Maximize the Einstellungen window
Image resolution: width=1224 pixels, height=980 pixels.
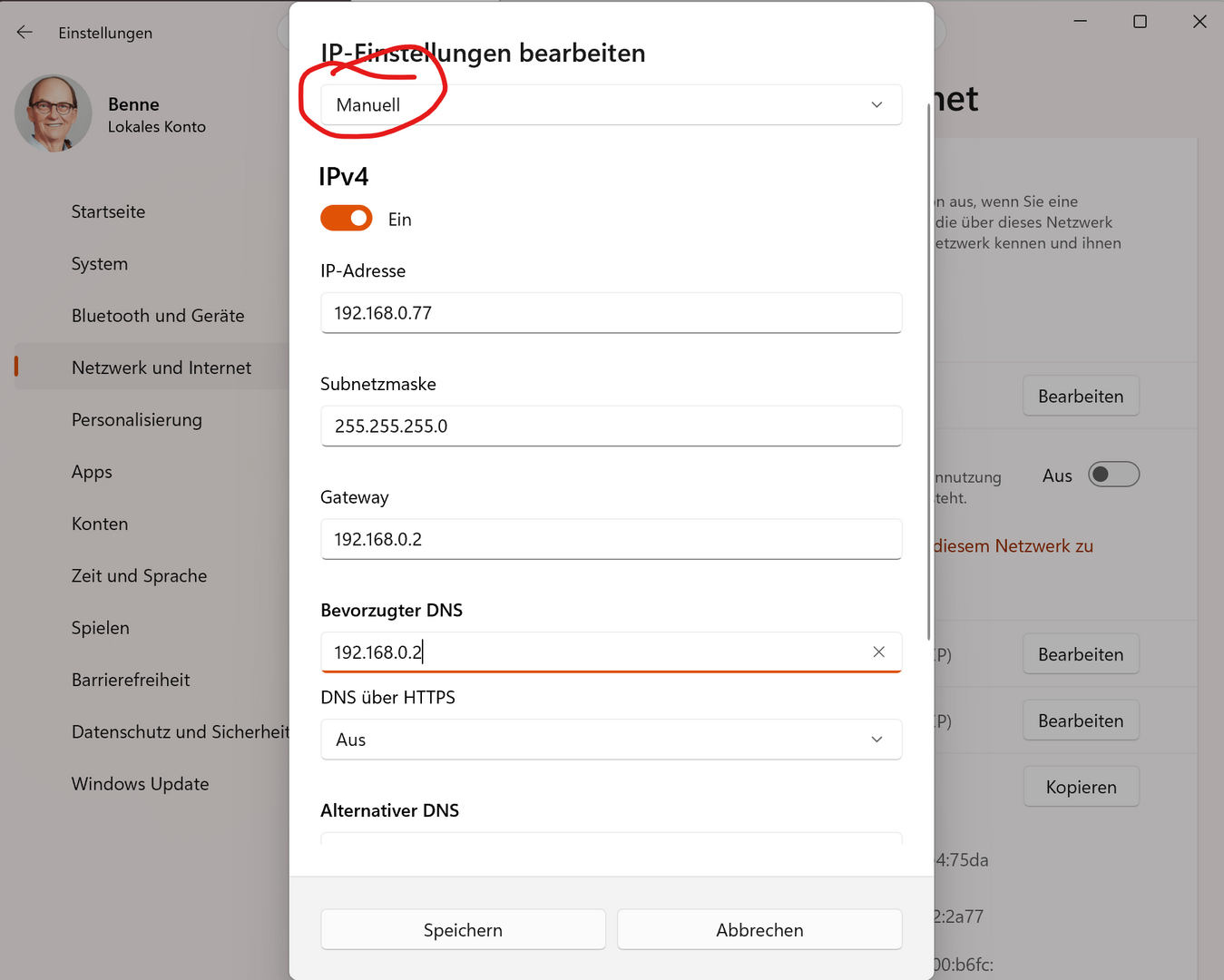coord(1140,22)
